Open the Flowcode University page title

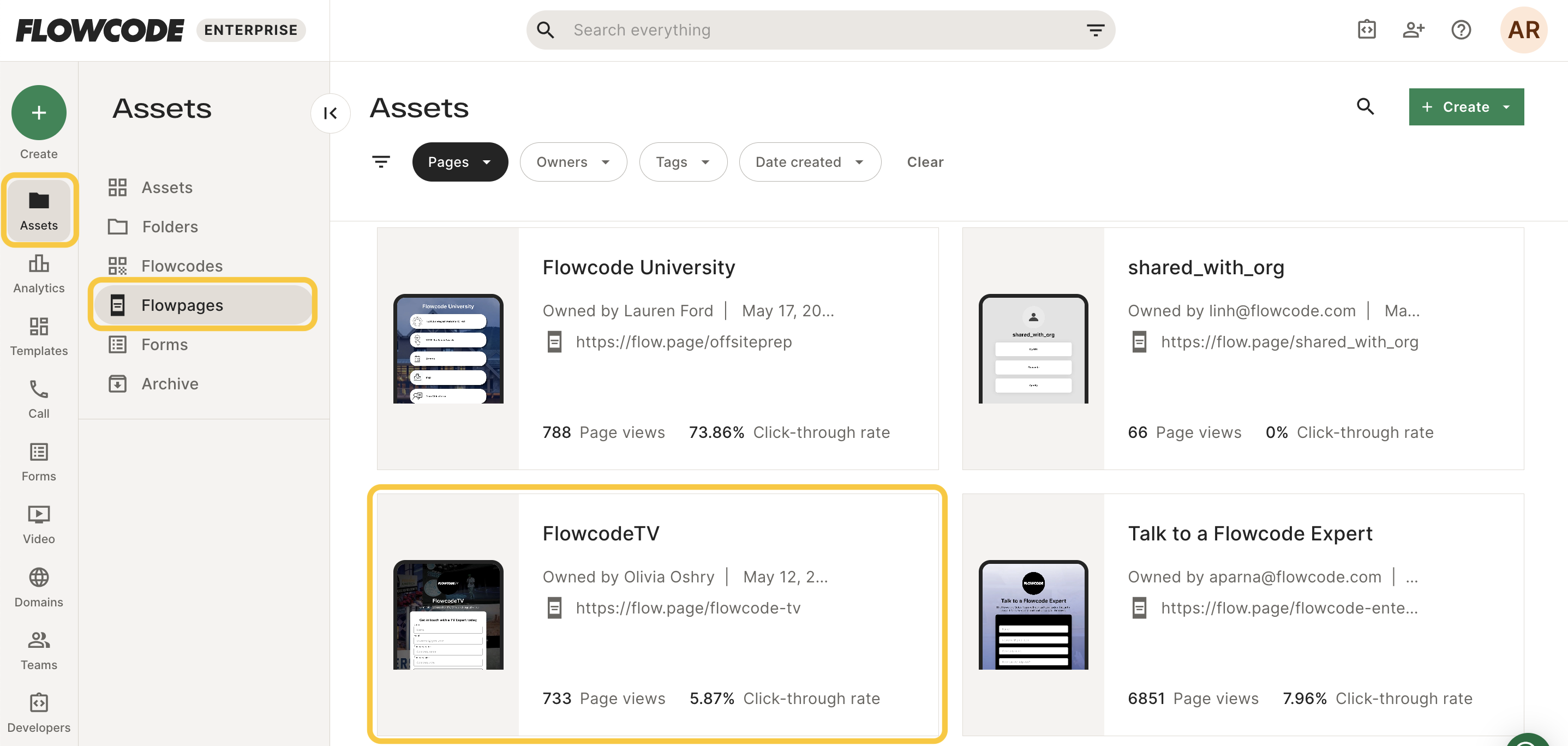click(638, 267)
